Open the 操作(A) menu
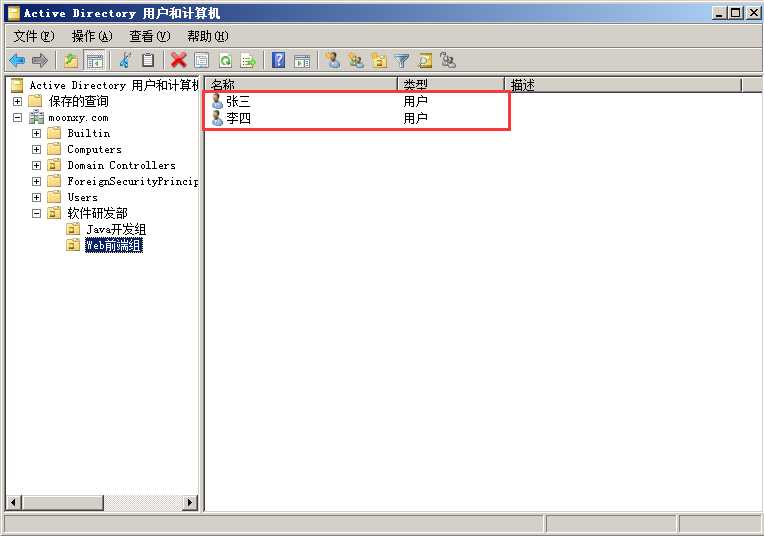The width and height of the screenshot is (764, 536). click(x=92, y=36)
